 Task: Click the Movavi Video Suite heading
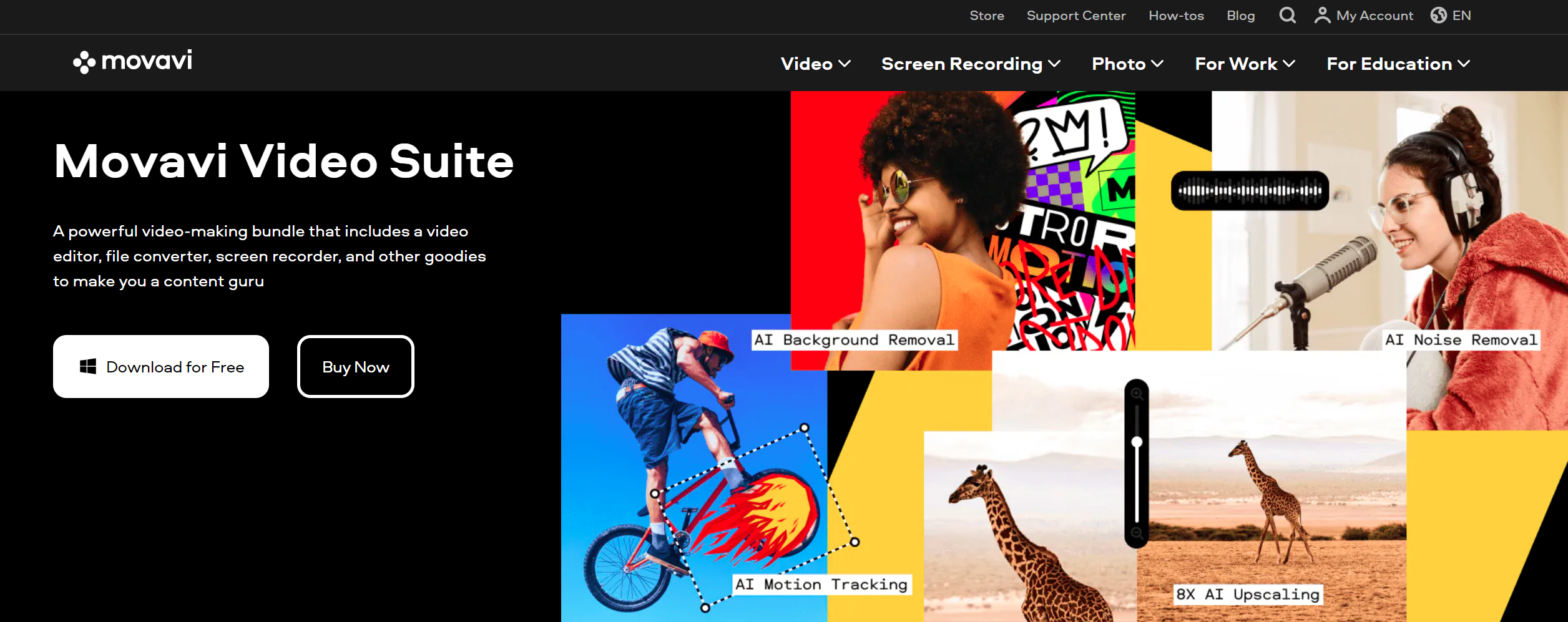[284, 161]
